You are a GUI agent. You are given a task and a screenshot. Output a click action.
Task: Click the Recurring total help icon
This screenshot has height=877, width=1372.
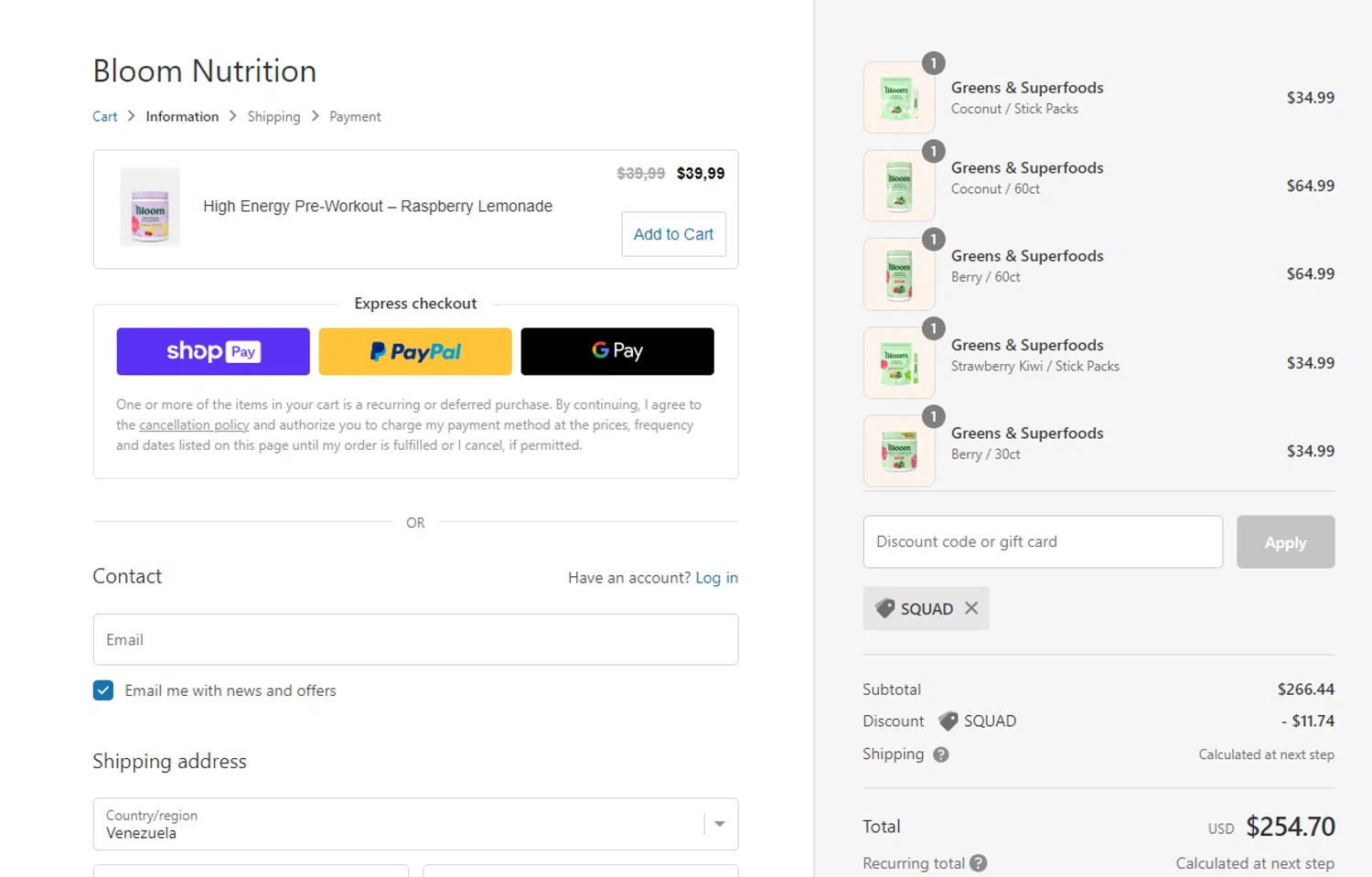click(x=978, y=863)
